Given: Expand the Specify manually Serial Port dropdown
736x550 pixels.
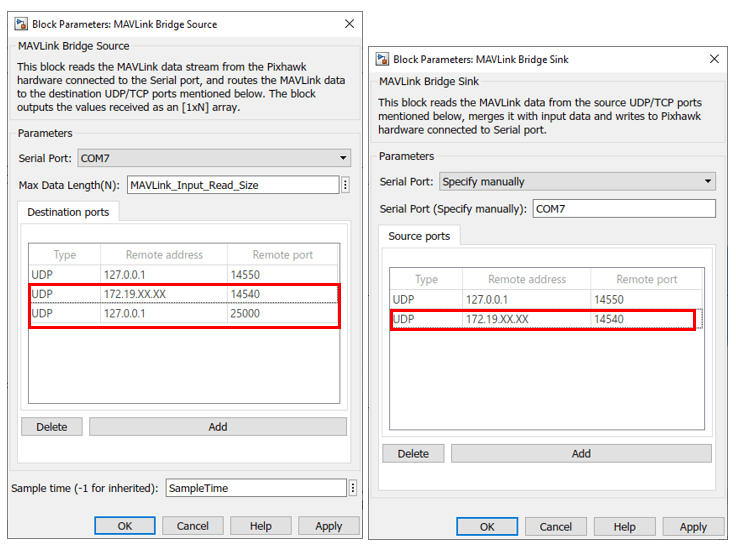Looking at the screenshot, I should coord(577,181).
